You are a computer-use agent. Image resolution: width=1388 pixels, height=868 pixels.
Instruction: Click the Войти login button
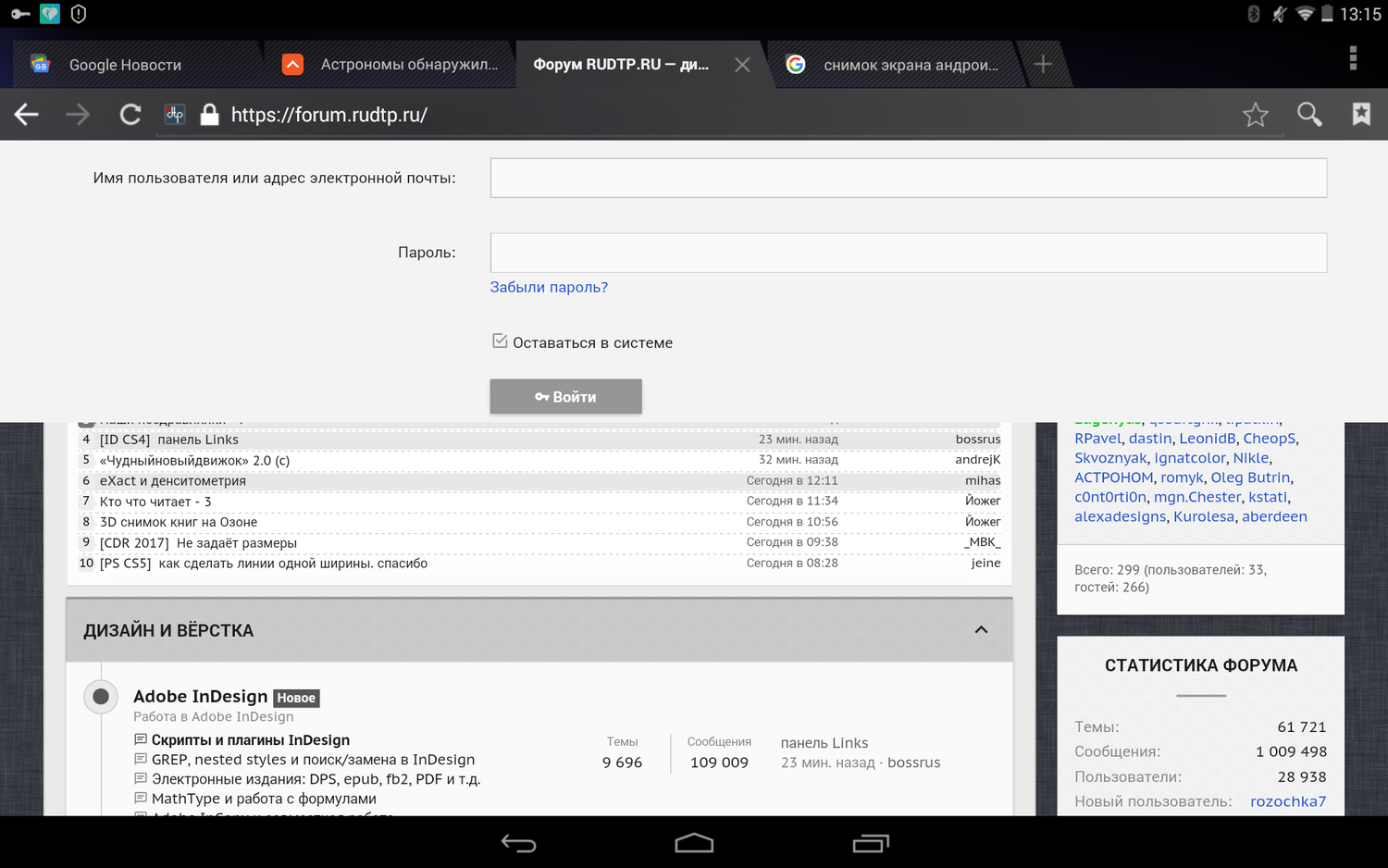click(x=565, y=396)
